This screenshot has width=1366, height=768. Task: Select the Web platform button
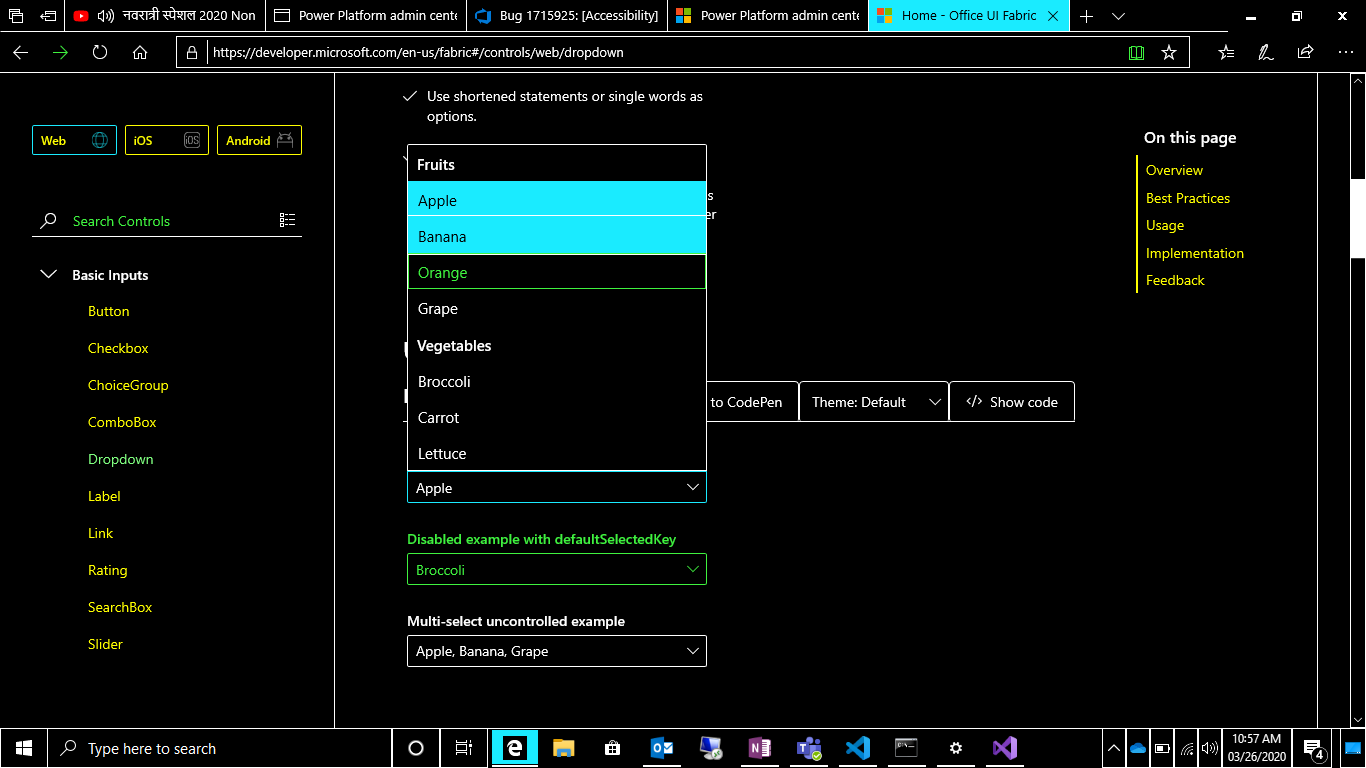[74, 141]
